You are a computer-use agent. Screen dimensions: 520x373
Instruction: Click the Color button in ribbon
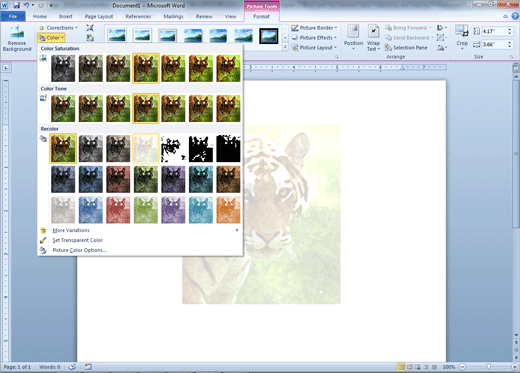pos(51,38)
